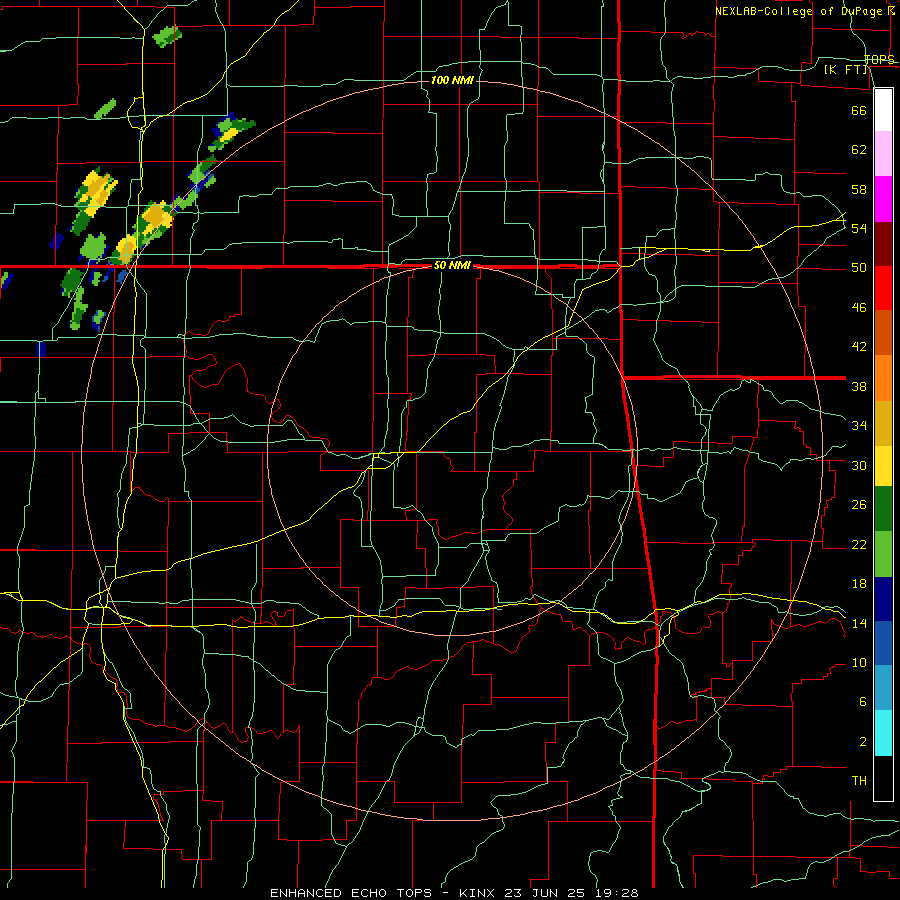This screenshot has width=900, height=900.
Task: Select the bright yellow legend swatch
Action: (x=883, y=466)
